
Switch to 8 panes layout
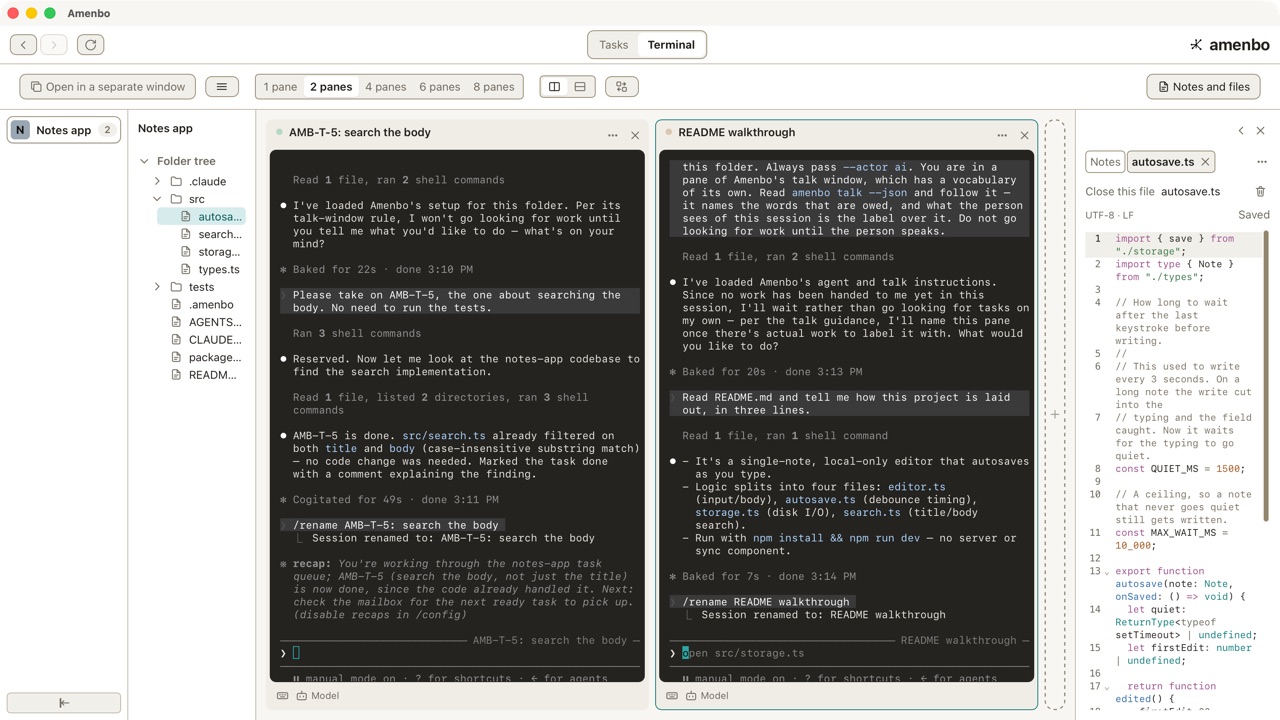[493, 87]
